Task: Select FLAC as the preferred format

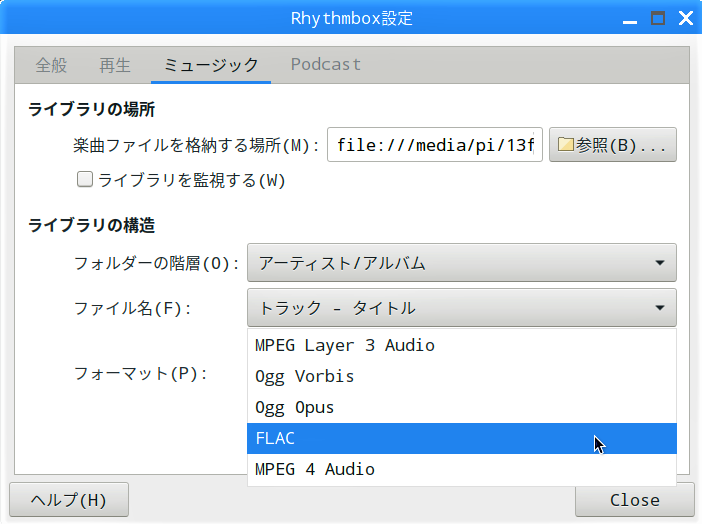Action: 461,438
